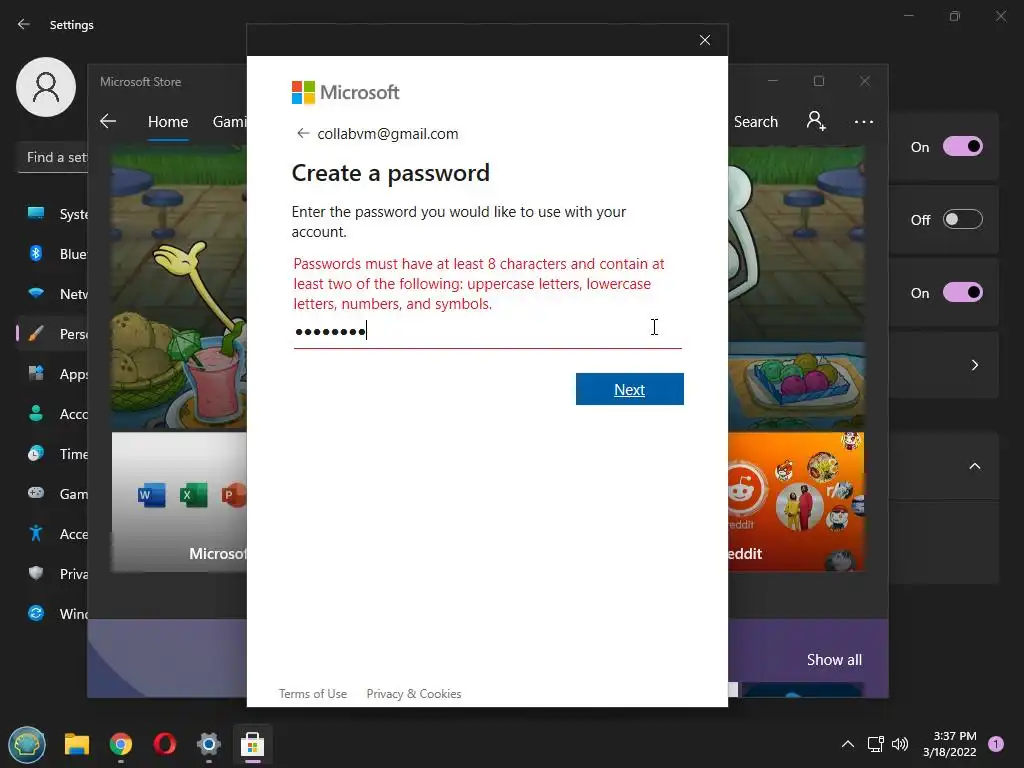Open the notification badge in tray
This screenshot has width=1024, height=768.
pos(996,744)
